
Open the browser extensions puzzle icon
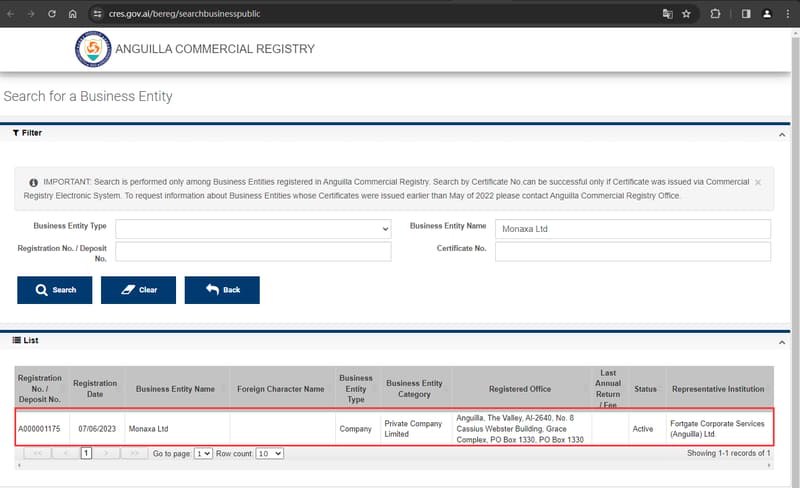pos(715,14)
